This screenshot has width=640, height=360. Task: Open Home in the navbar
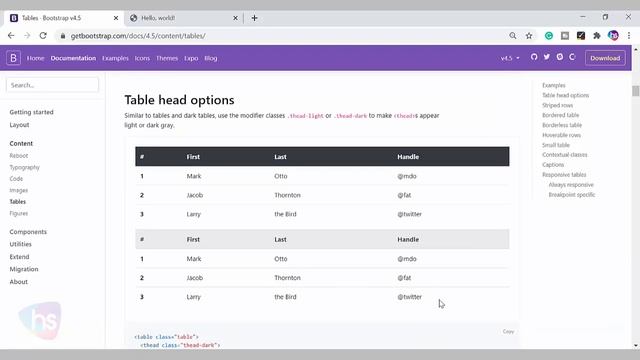pyautogui.click(x=36, y=58)
